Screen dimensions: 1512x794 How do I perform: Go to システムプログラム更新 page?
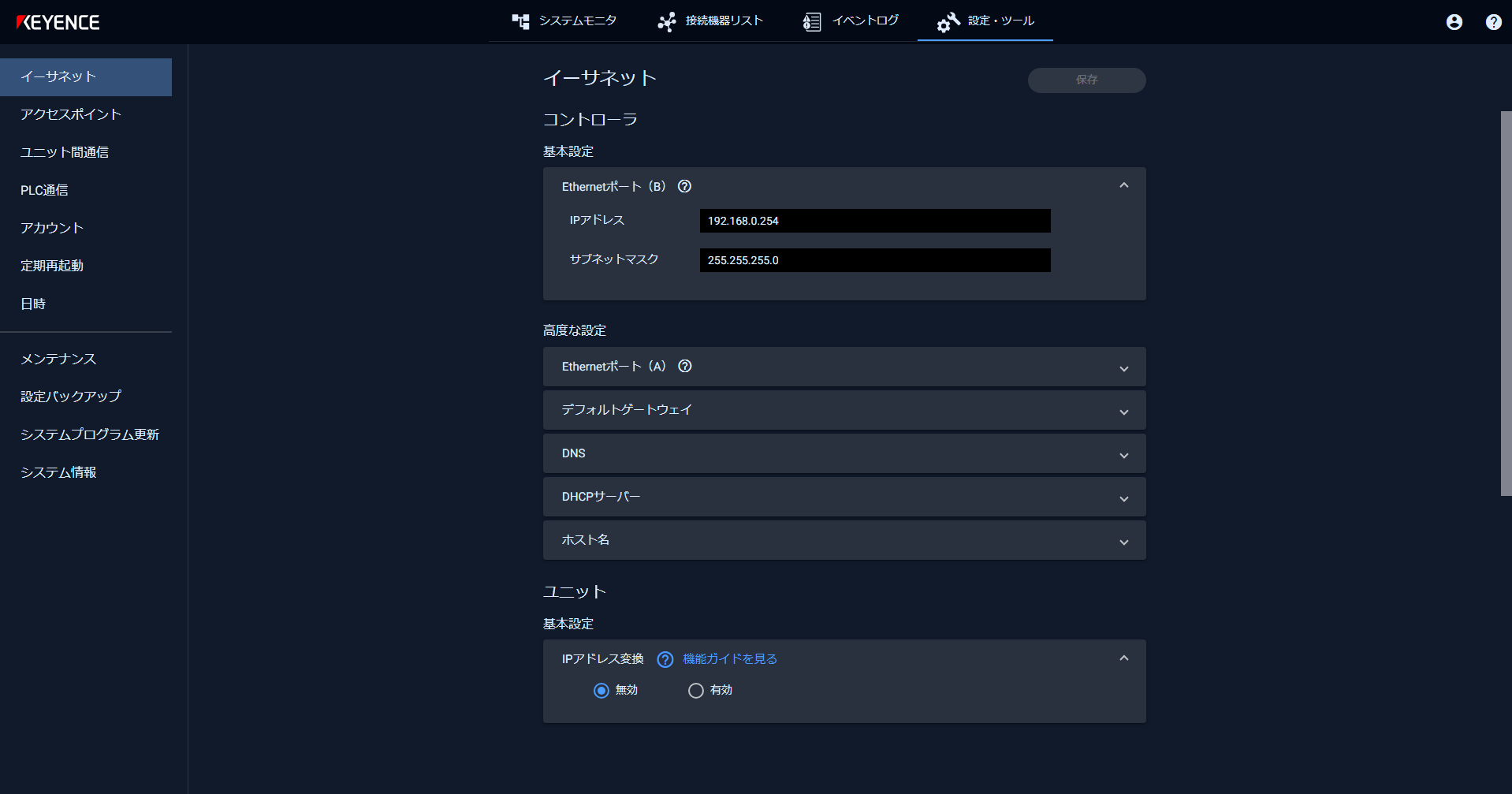[90, 434]
